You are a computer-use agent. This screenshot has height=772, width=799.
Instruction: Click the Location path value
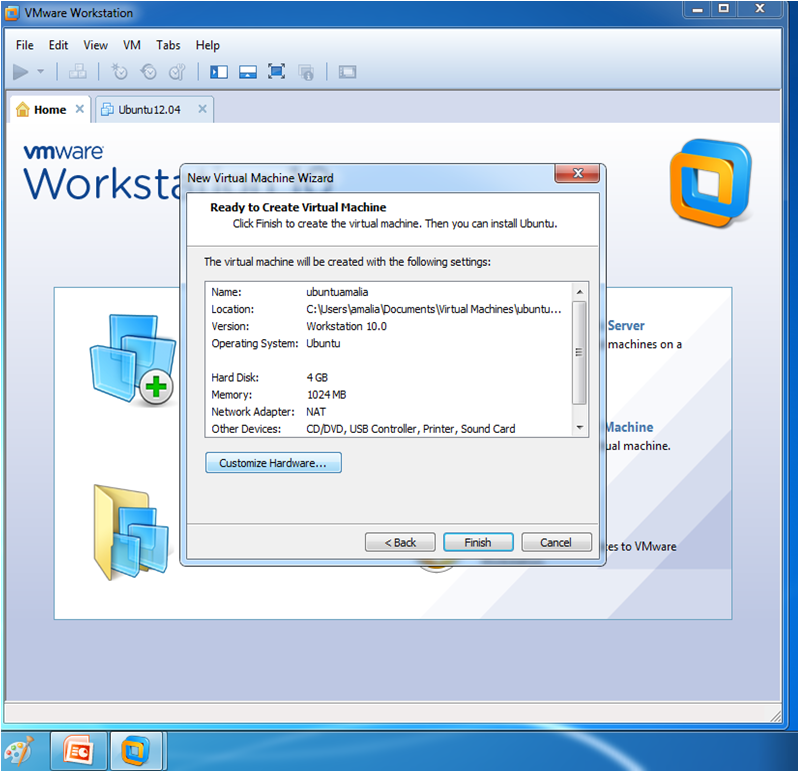[x=434, y=309]
